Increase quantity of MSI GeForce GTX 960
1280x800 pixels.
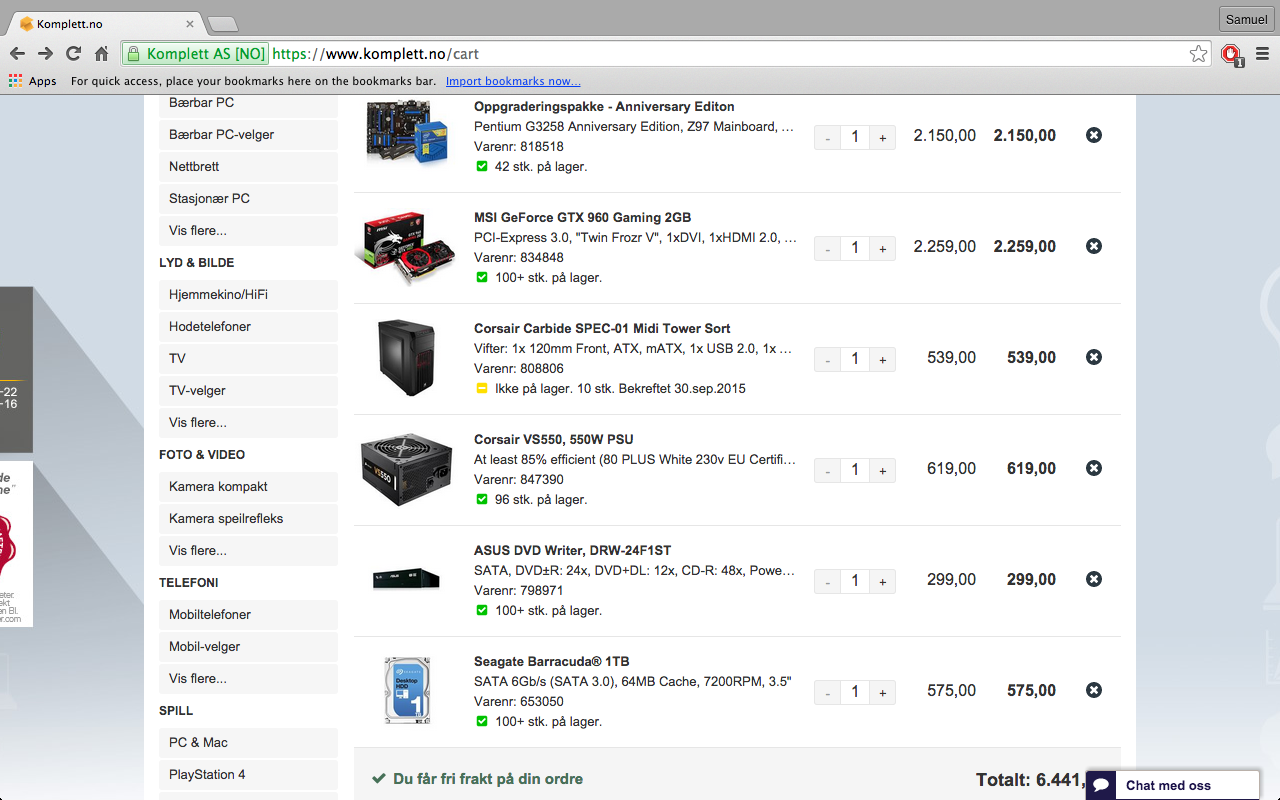[x=882, y=249]
